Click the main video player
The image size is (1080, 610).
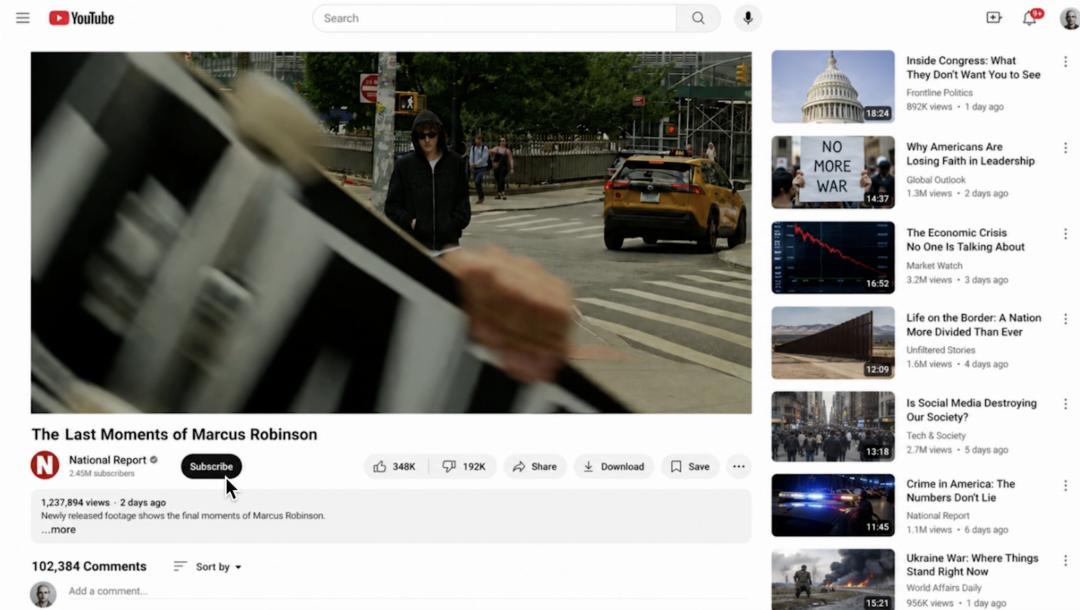(391, 233)
